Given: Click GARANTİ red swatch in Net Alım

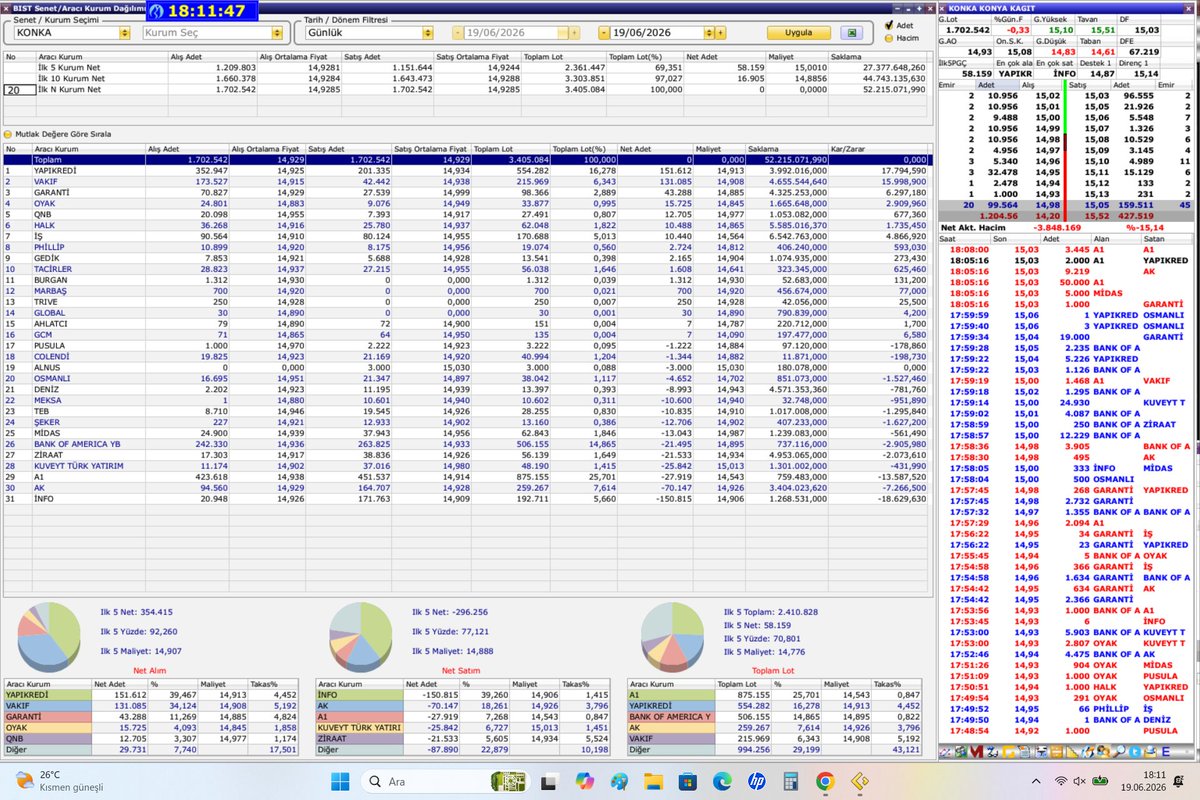Looking at the screenshot, I should (47, 715).
